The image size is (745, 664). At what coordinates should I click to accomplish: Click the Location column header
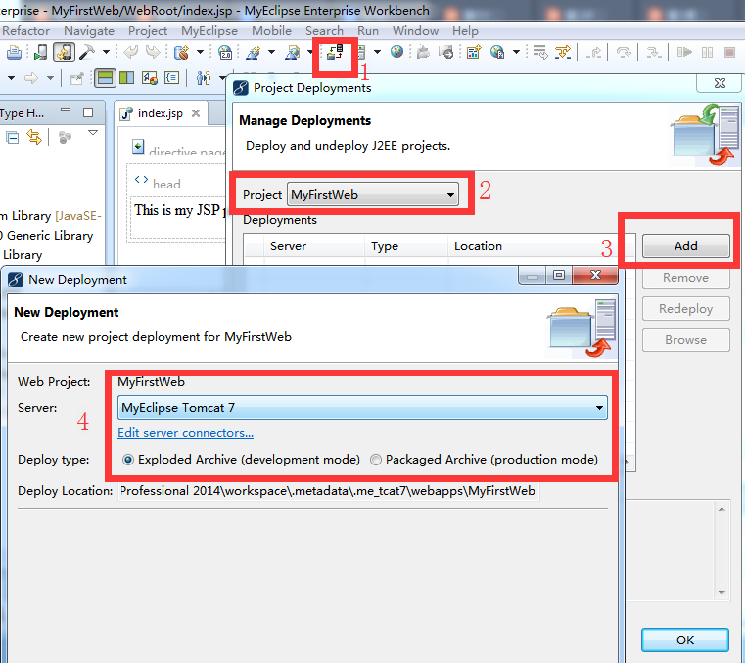click(x=541, y=246)
